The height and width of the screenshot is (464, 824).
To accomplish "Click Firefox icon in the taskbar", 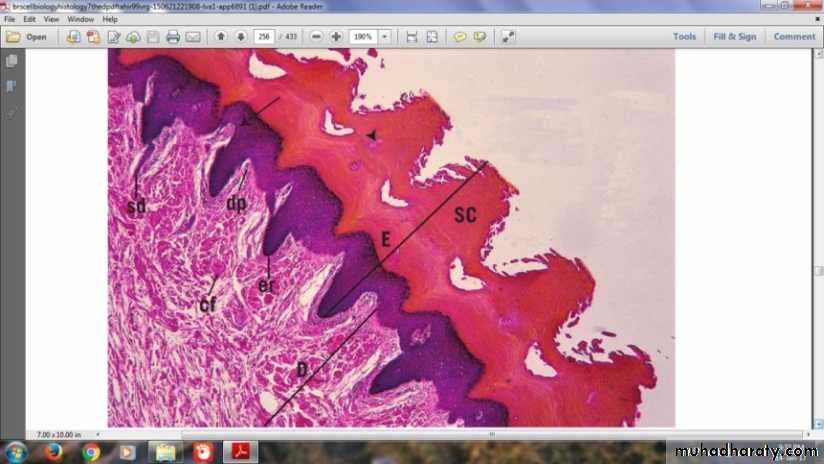I will point(53,452).
